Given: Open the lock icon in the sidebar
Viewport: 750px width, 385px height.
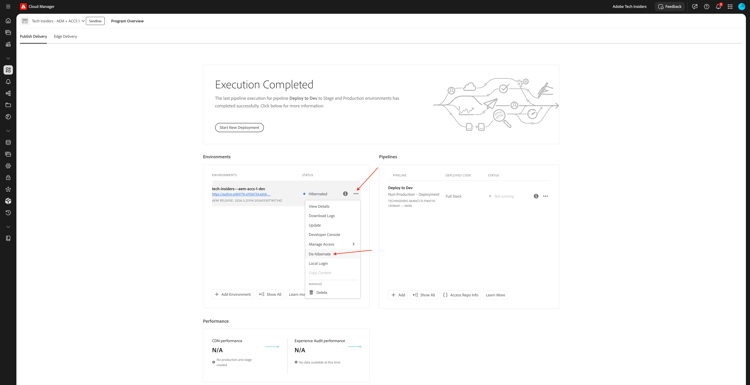Looking at the screenshot, I should (x=8, y=177).
